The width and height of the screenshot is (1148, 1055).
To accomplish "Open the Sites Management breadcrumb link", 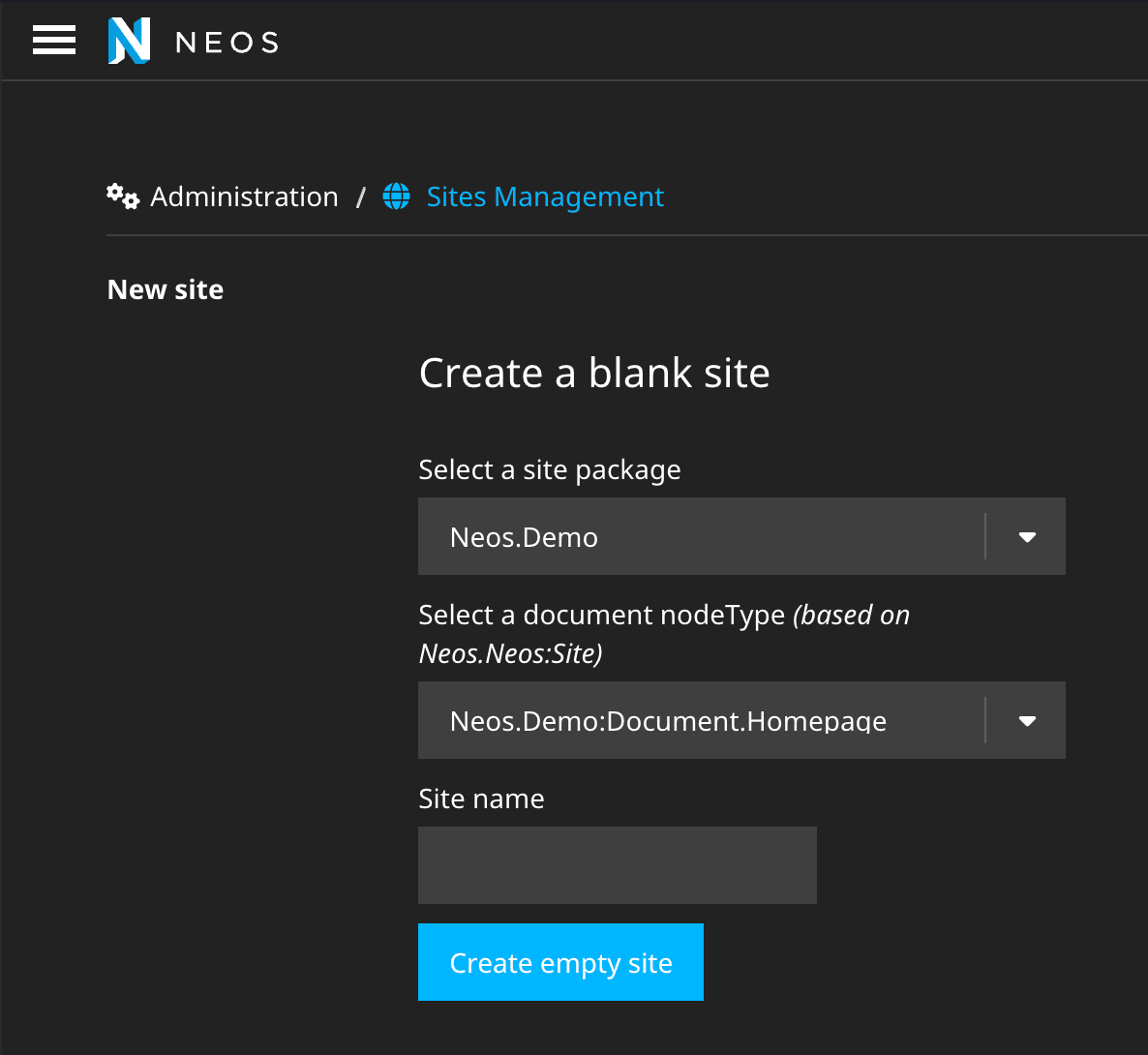I will [545, 197].
